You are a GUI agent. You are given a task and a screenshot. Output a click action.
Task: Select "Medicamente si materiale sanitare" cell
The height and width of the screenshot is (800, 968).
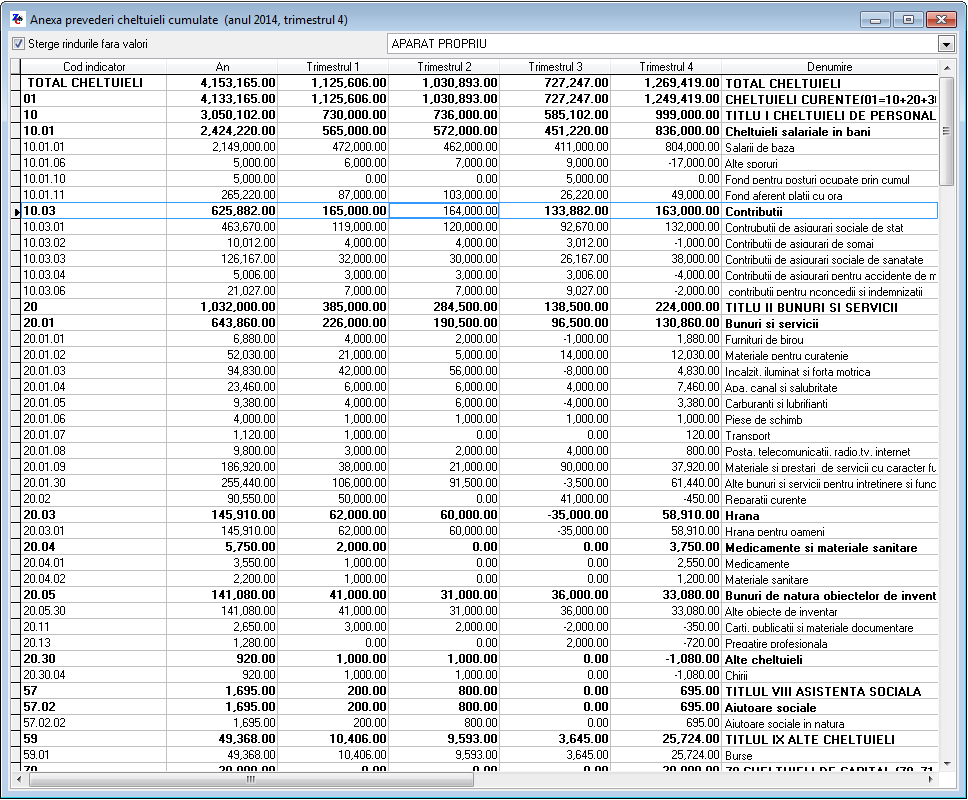click(830, 548)
